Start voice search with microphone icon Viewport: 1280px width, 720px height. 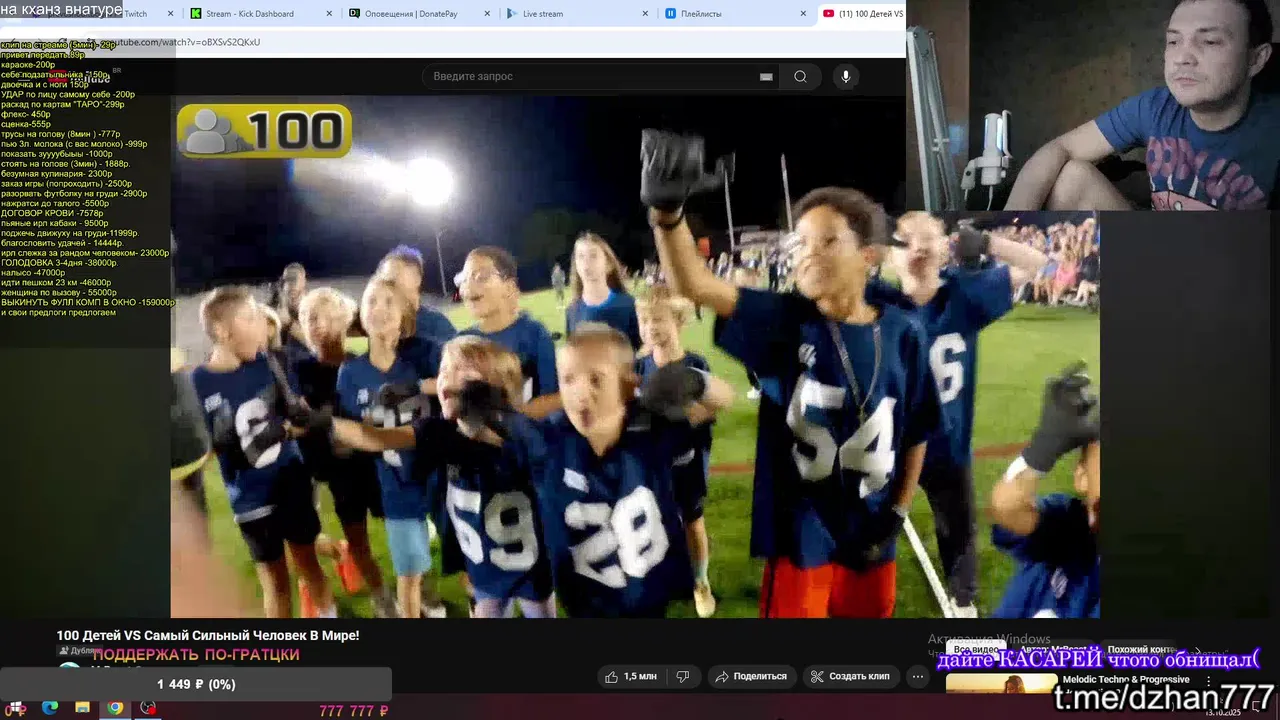pos(846,76)
